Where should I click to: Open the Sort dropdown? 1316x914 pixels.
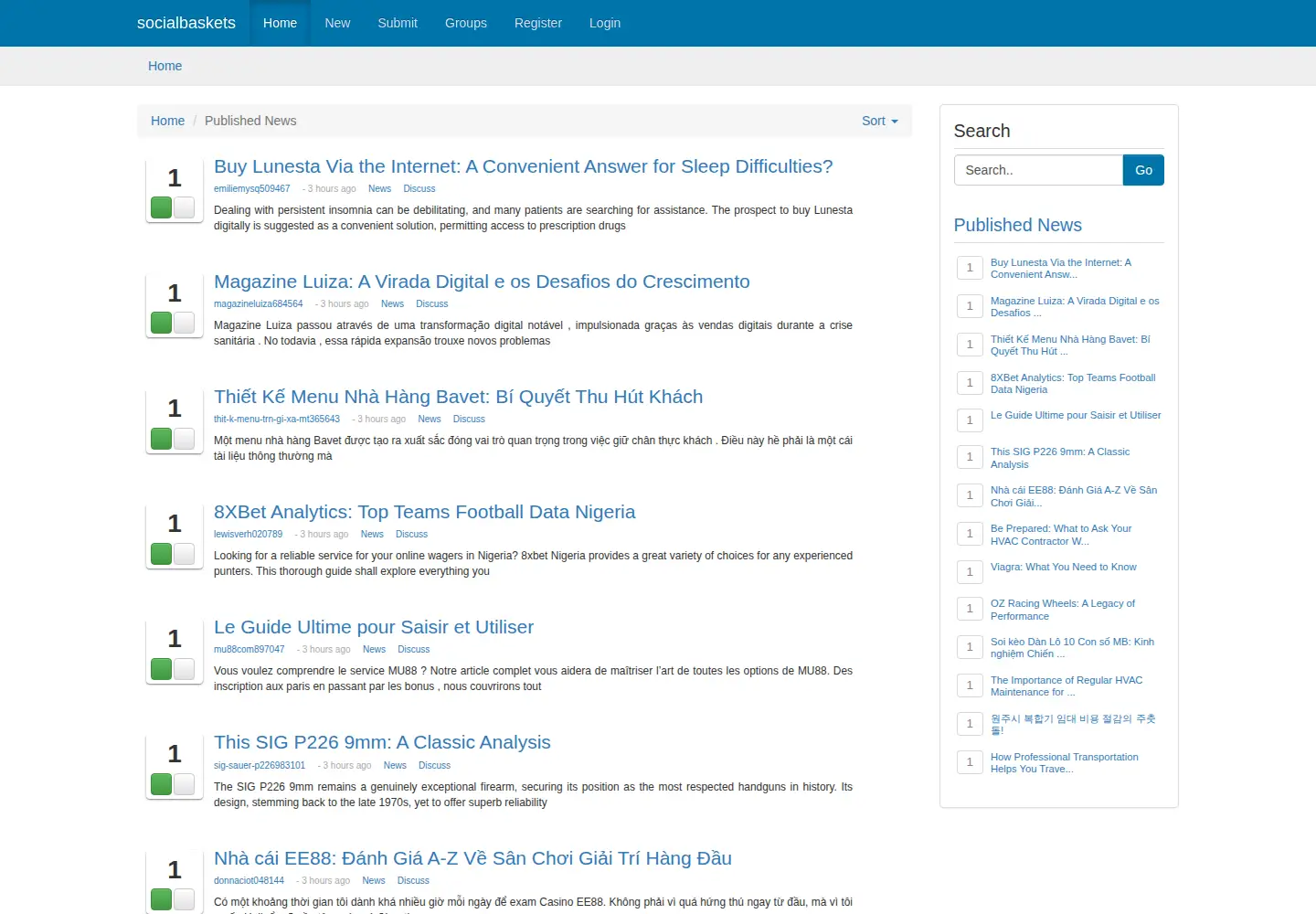coord(880,121)
